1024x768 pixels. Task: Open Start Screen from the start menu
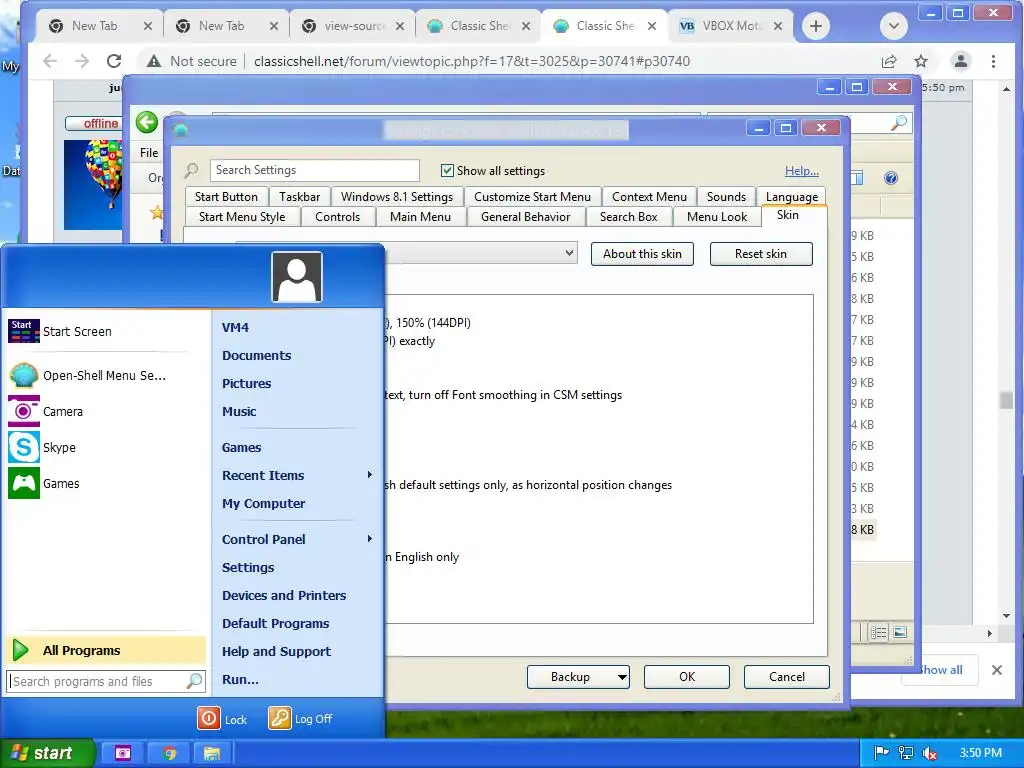(60, 331)
